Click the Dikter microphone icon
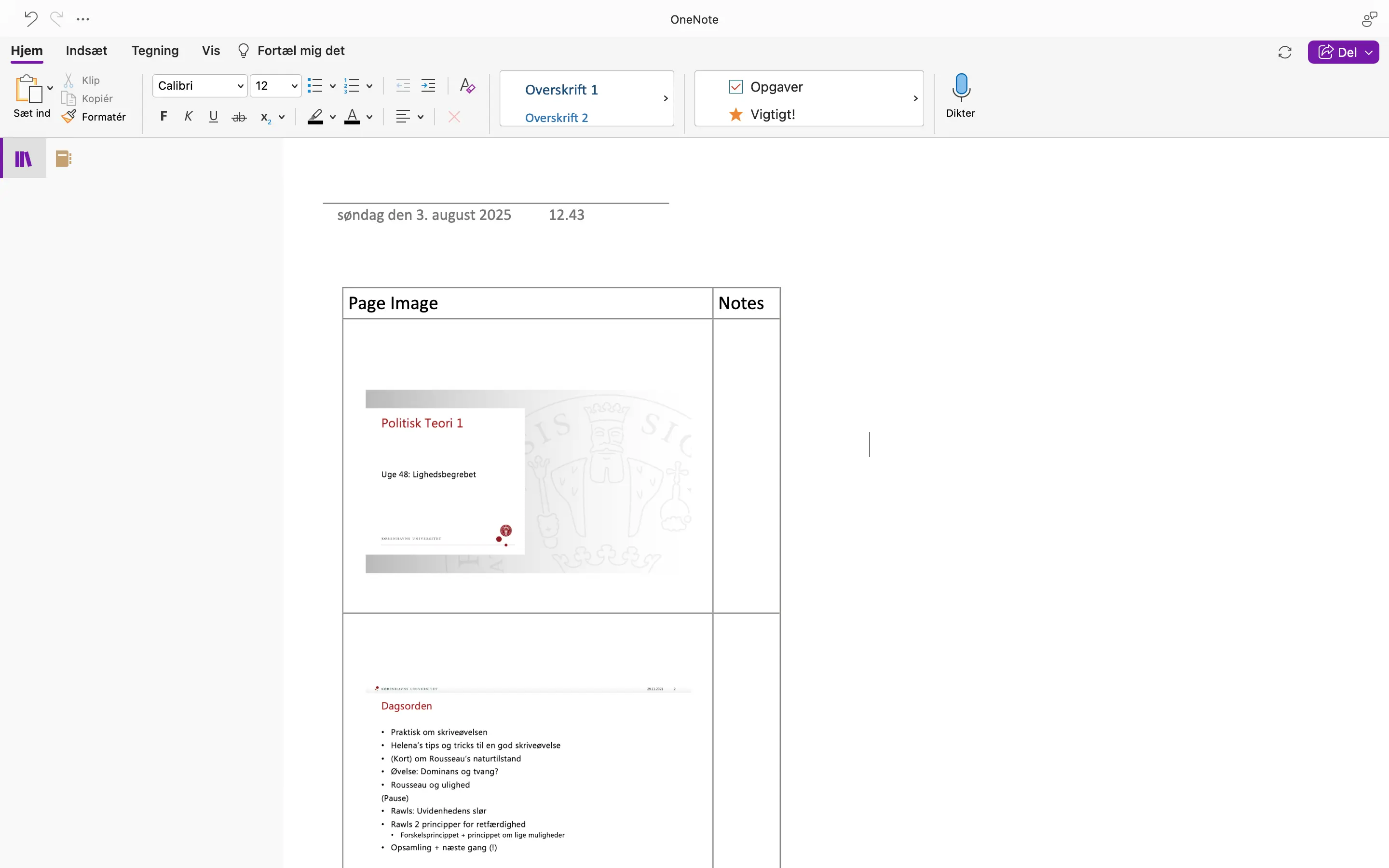Viewport: 1389px width, 868px height. click(960, 89)
